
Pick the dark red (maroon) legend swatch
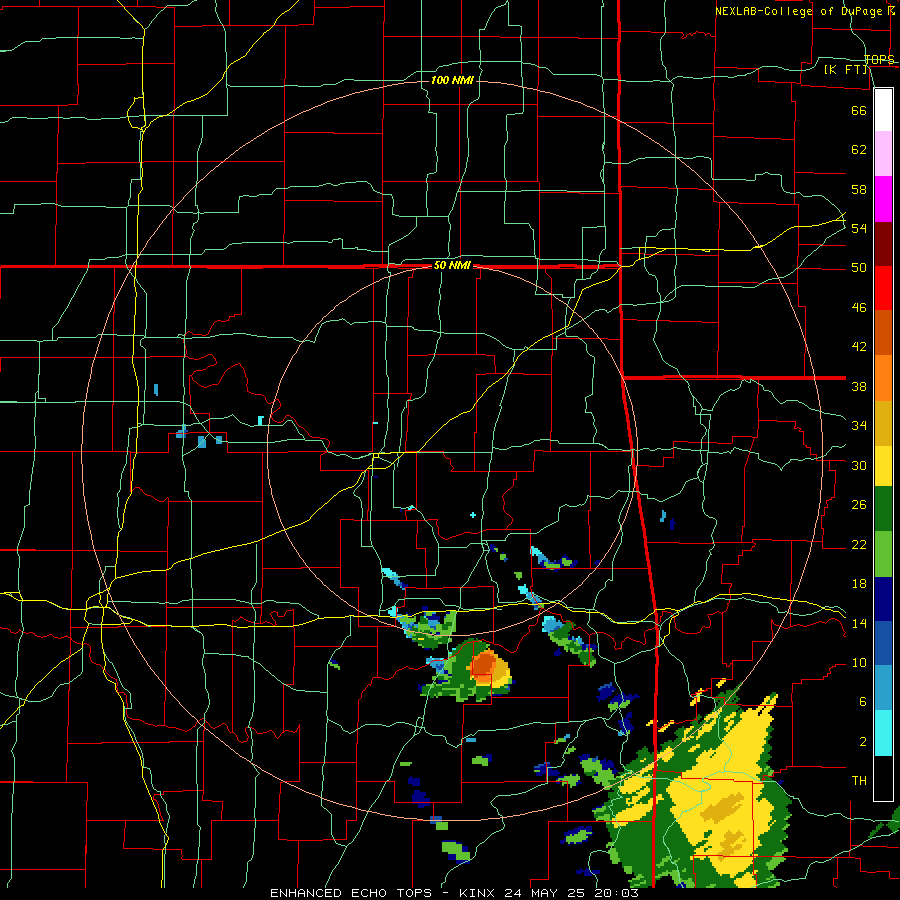coord(883,244)
